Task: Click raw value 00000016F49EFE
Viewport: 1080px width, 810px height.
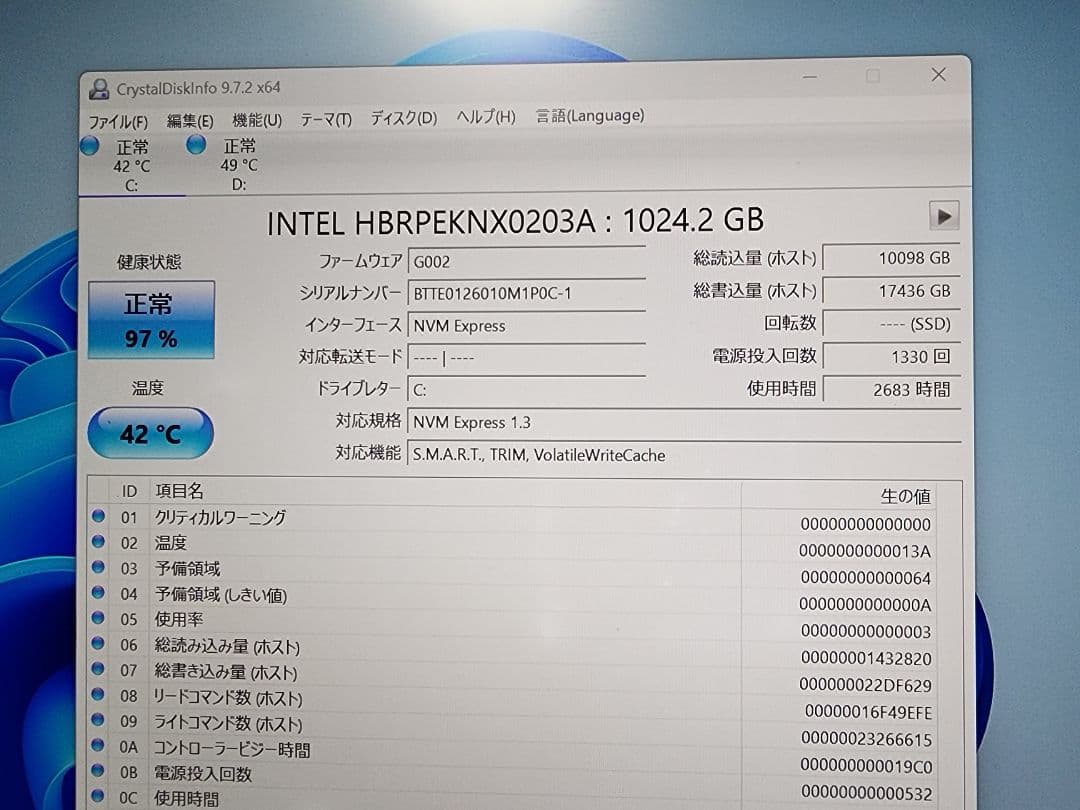Action: pos(868,712)
